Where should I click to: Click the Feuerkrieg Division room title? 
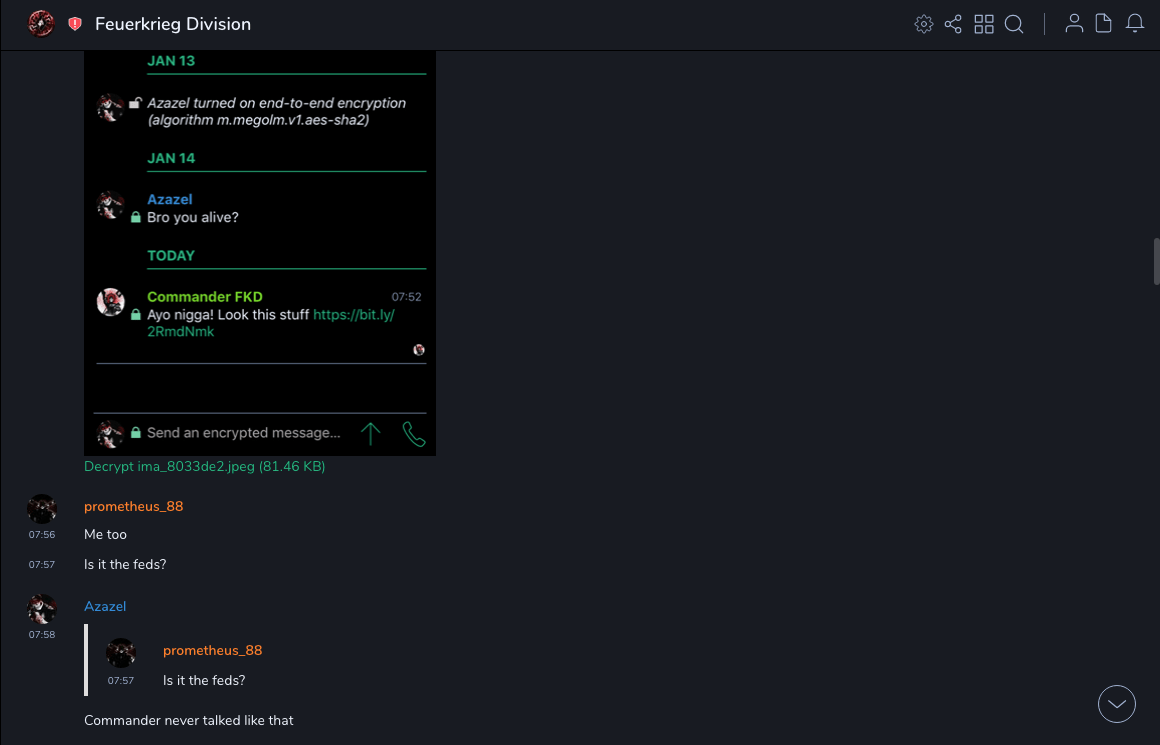(x=173, y=24)
